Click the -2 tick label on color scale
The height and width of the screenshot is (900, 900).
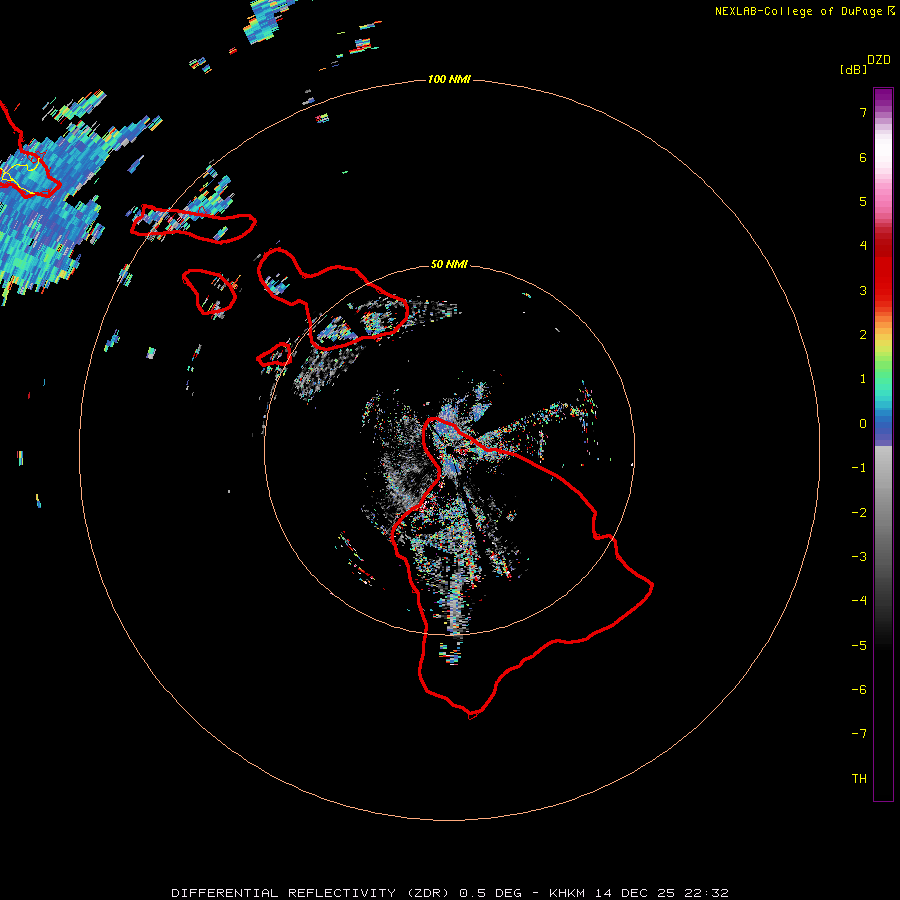[x=859, y=513]
